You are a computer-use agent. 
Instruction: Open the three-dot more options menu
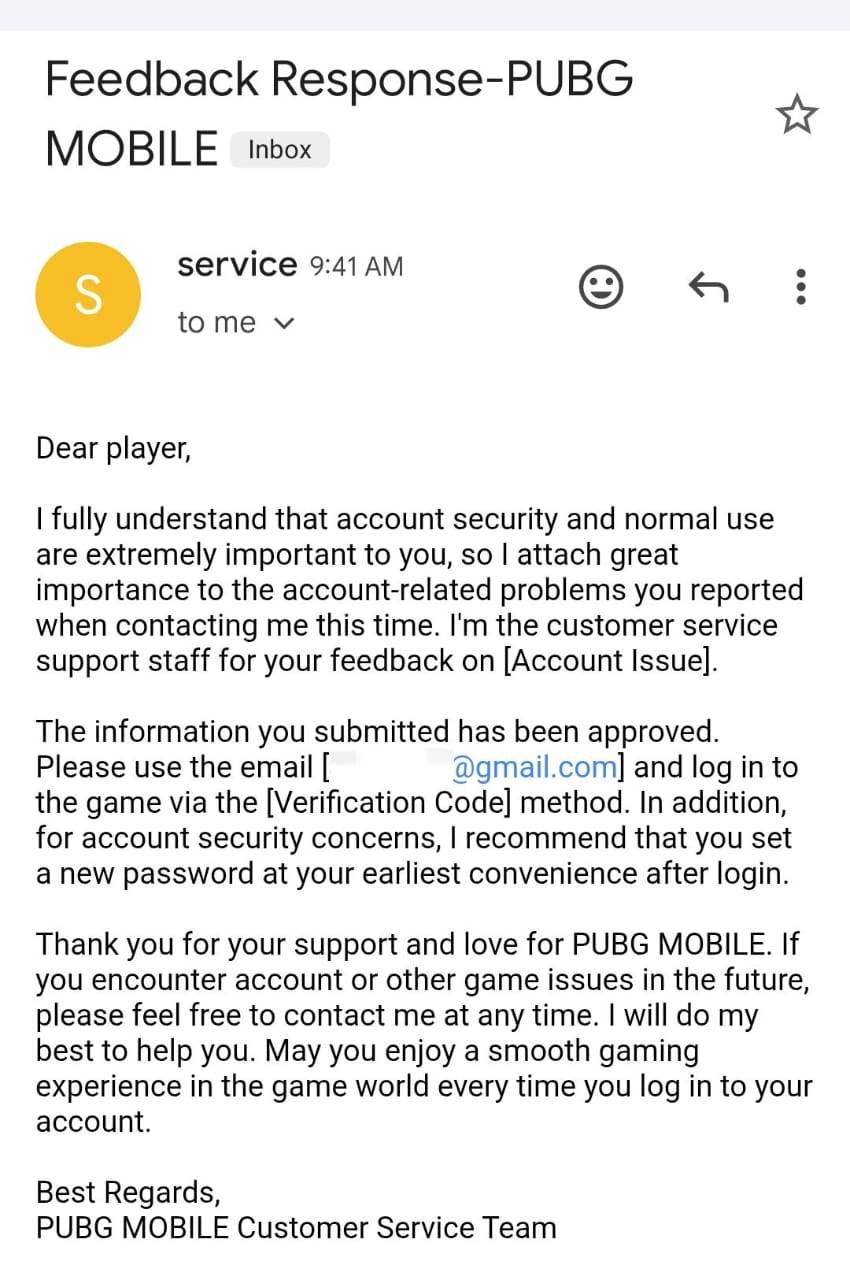click(800, 288)
